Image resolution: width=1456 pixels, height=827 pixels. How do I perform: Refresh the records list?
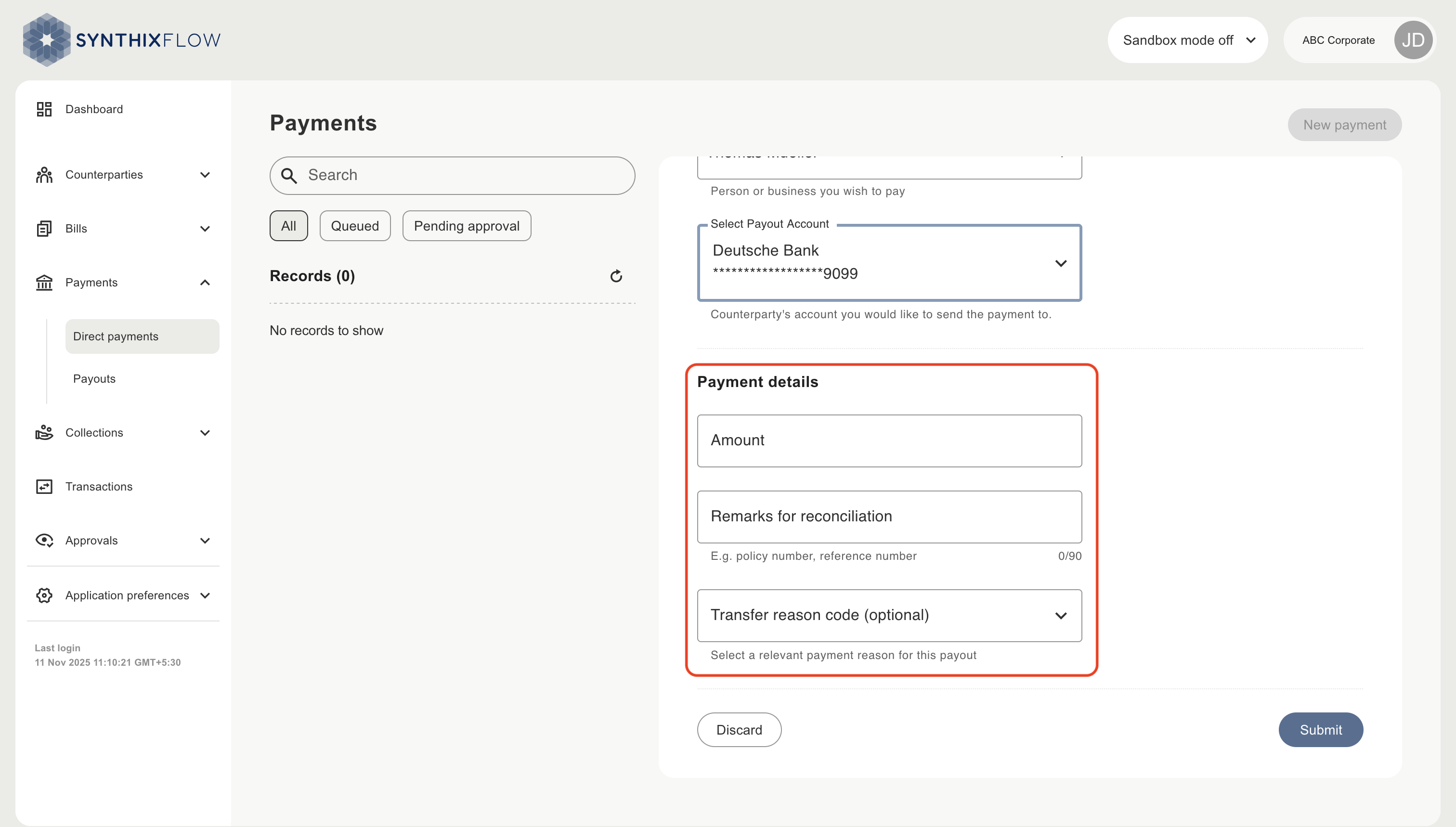click(616, 276)
